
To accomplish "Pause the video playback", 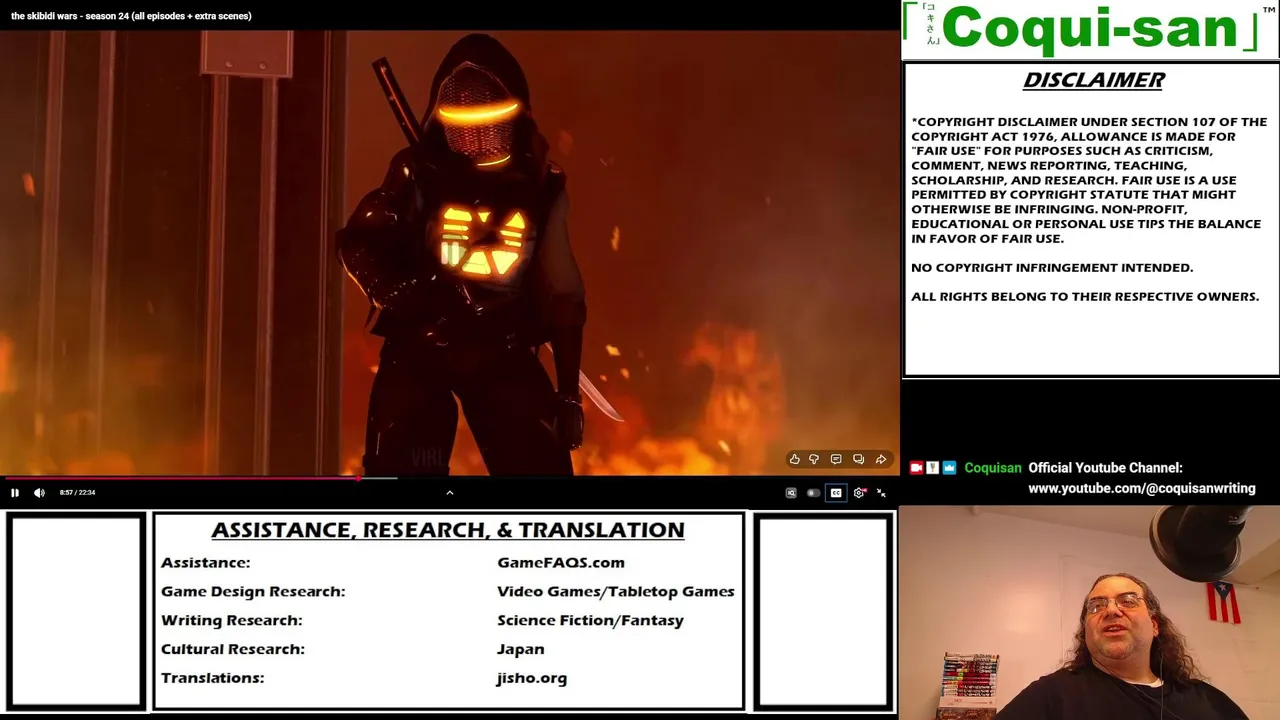I will pos(15,492).
